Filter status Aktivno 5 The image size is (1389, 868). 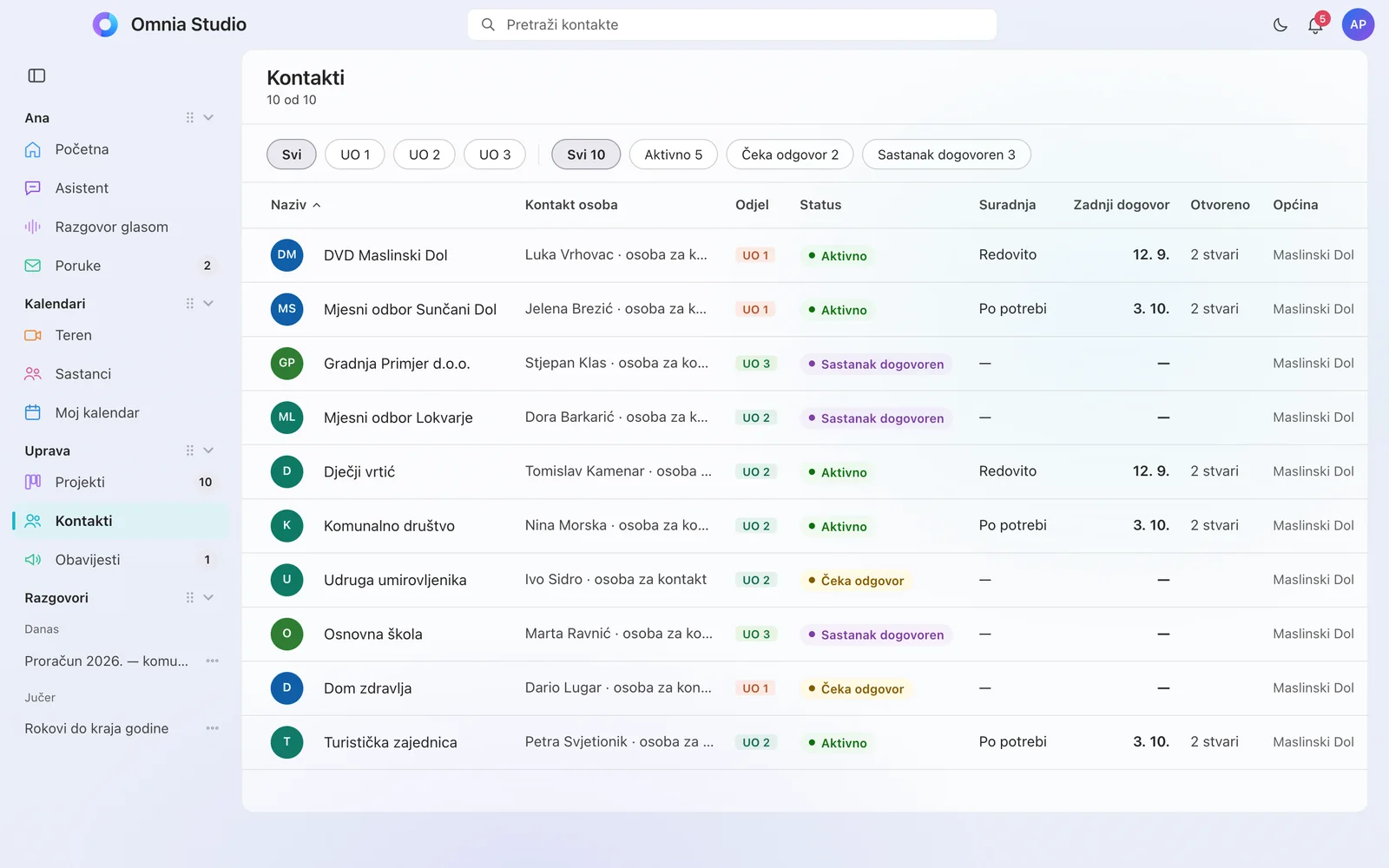pos(674,155)
